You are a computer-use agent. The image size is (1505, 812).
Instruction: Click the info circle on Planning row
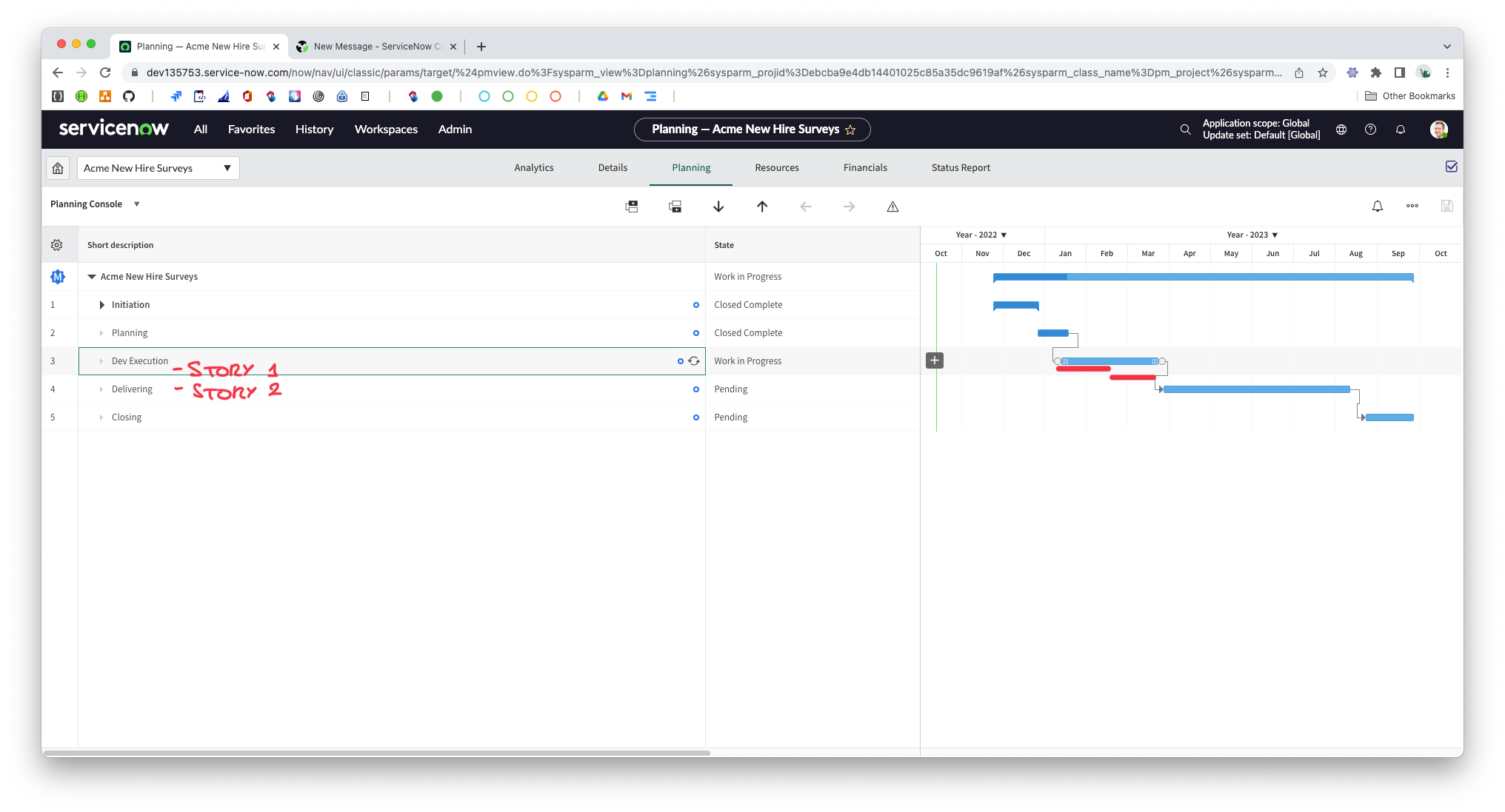point(696,333)
